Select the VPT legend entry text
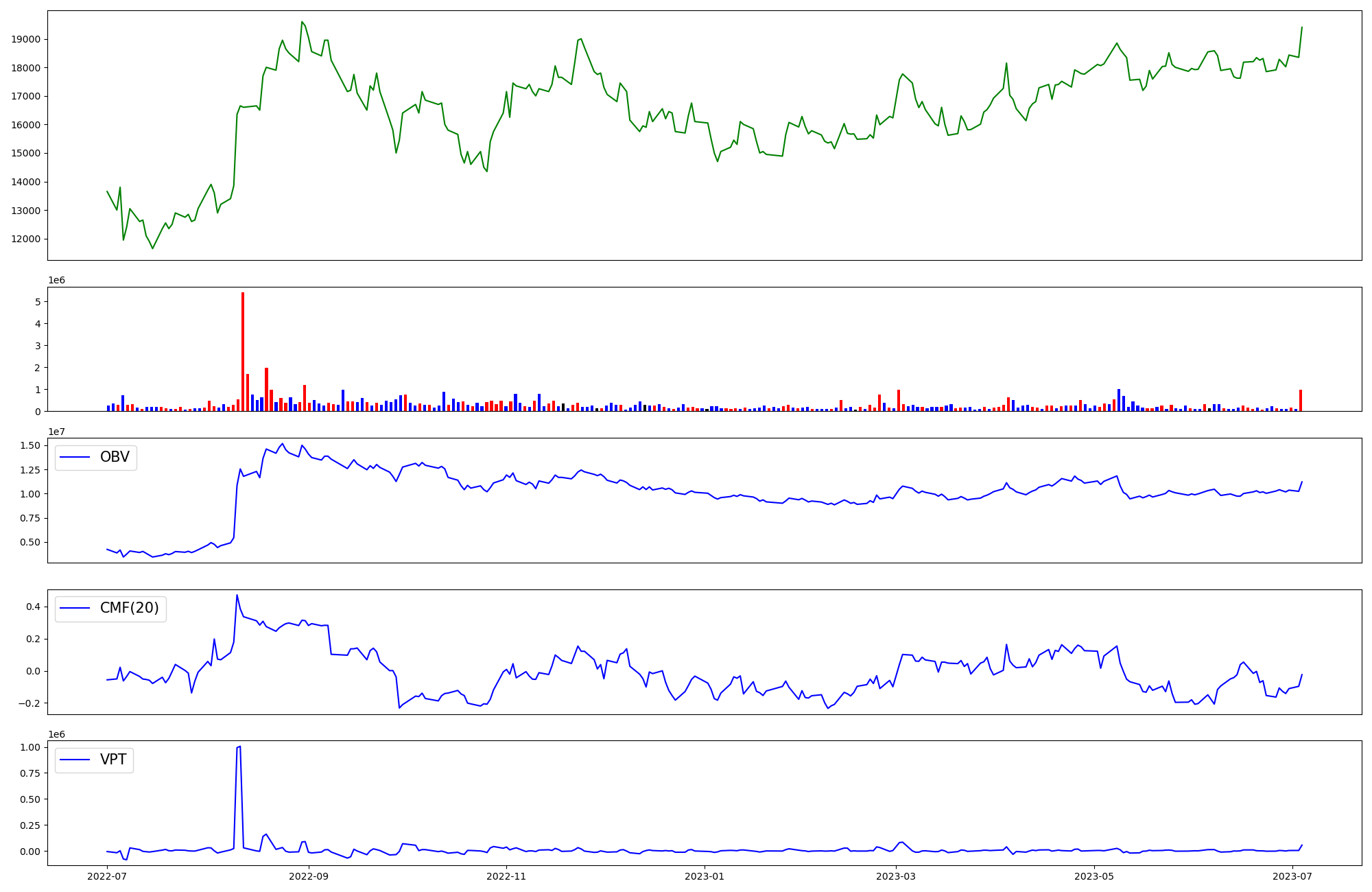Viewport: 1372px width, 892px height. point(113,760)
